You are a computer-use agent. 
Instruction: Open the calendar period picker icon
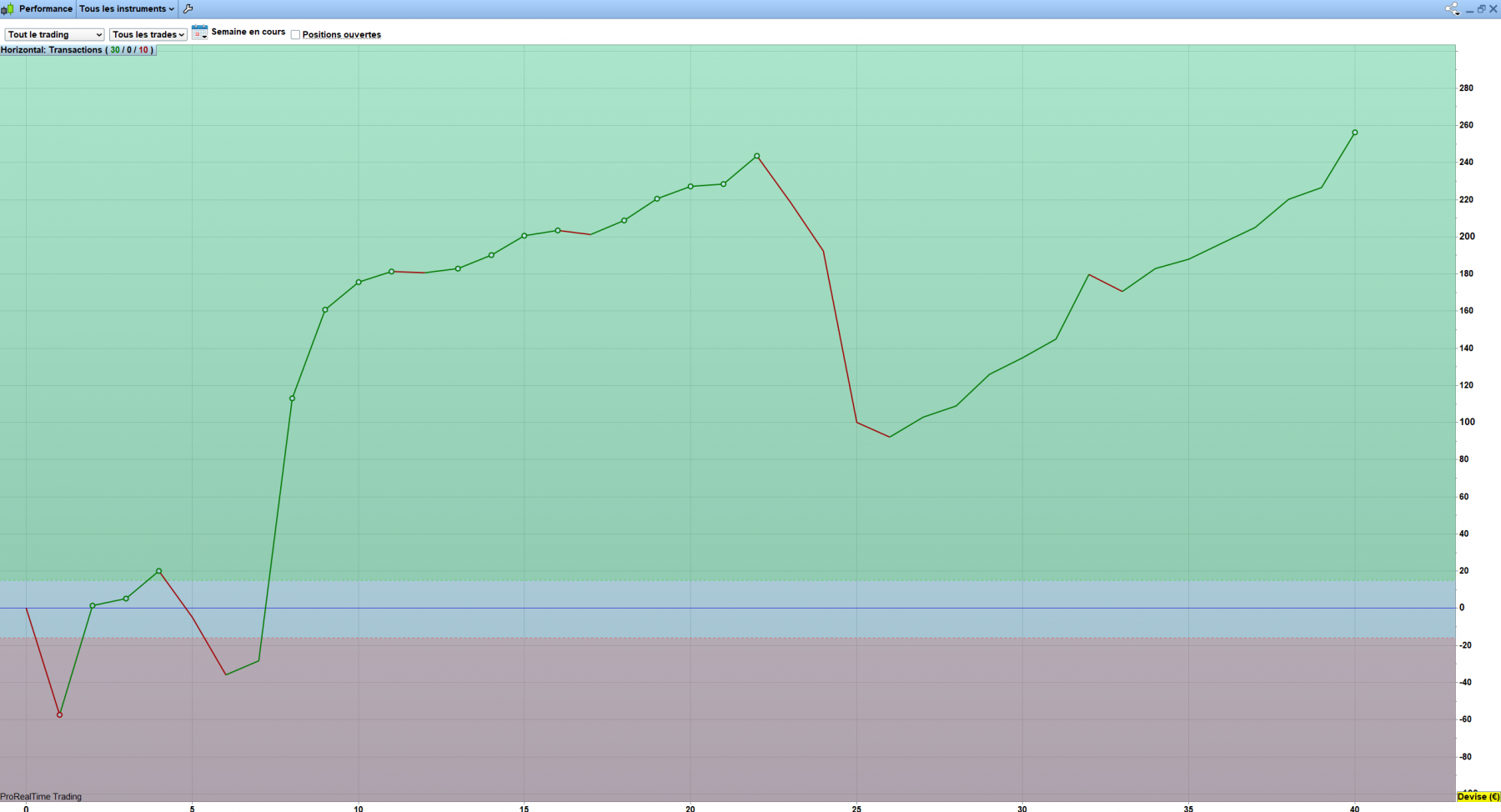[199, 33]
